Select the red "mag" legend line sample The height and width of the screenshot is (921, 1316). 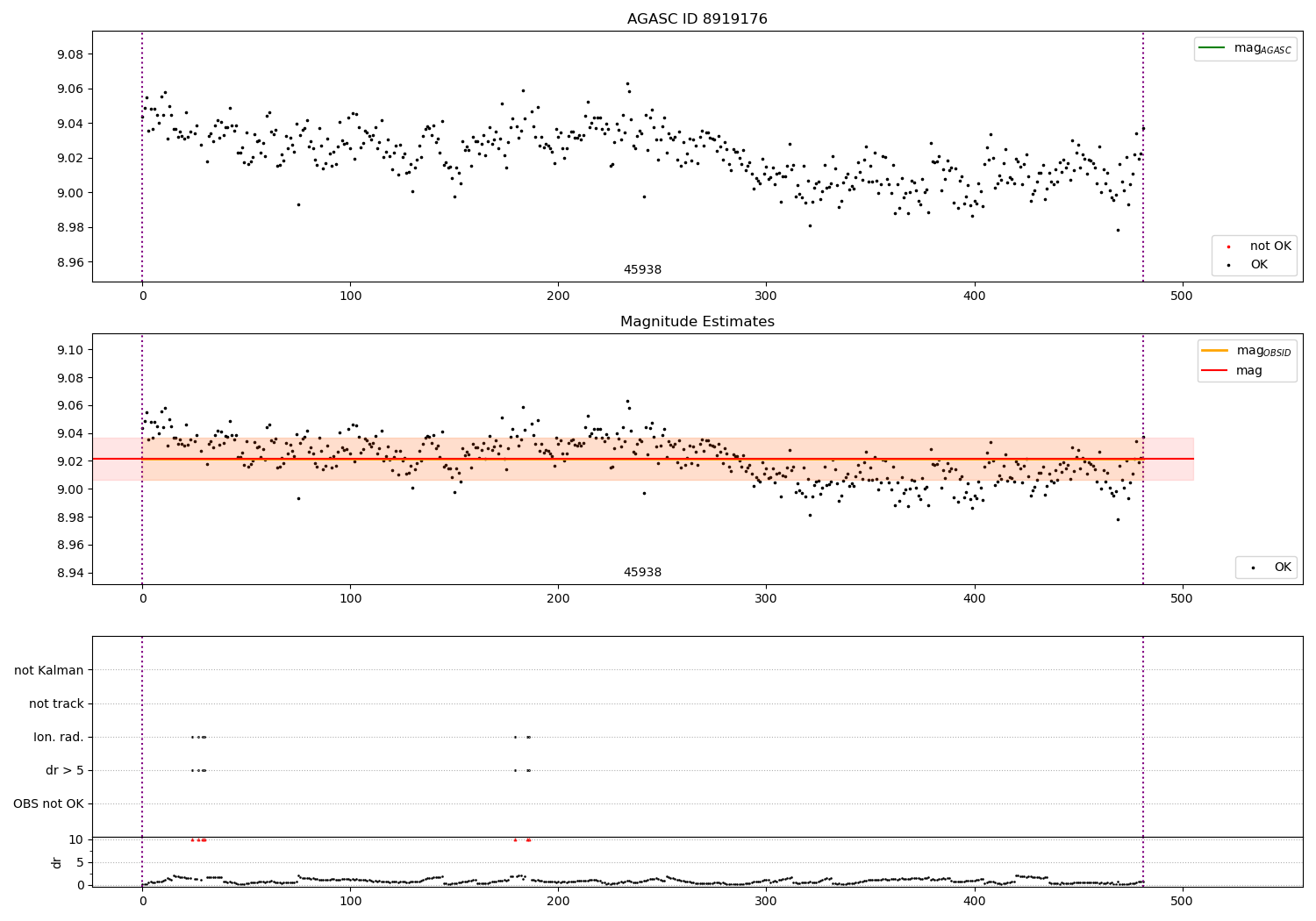tap(1215, 371)
